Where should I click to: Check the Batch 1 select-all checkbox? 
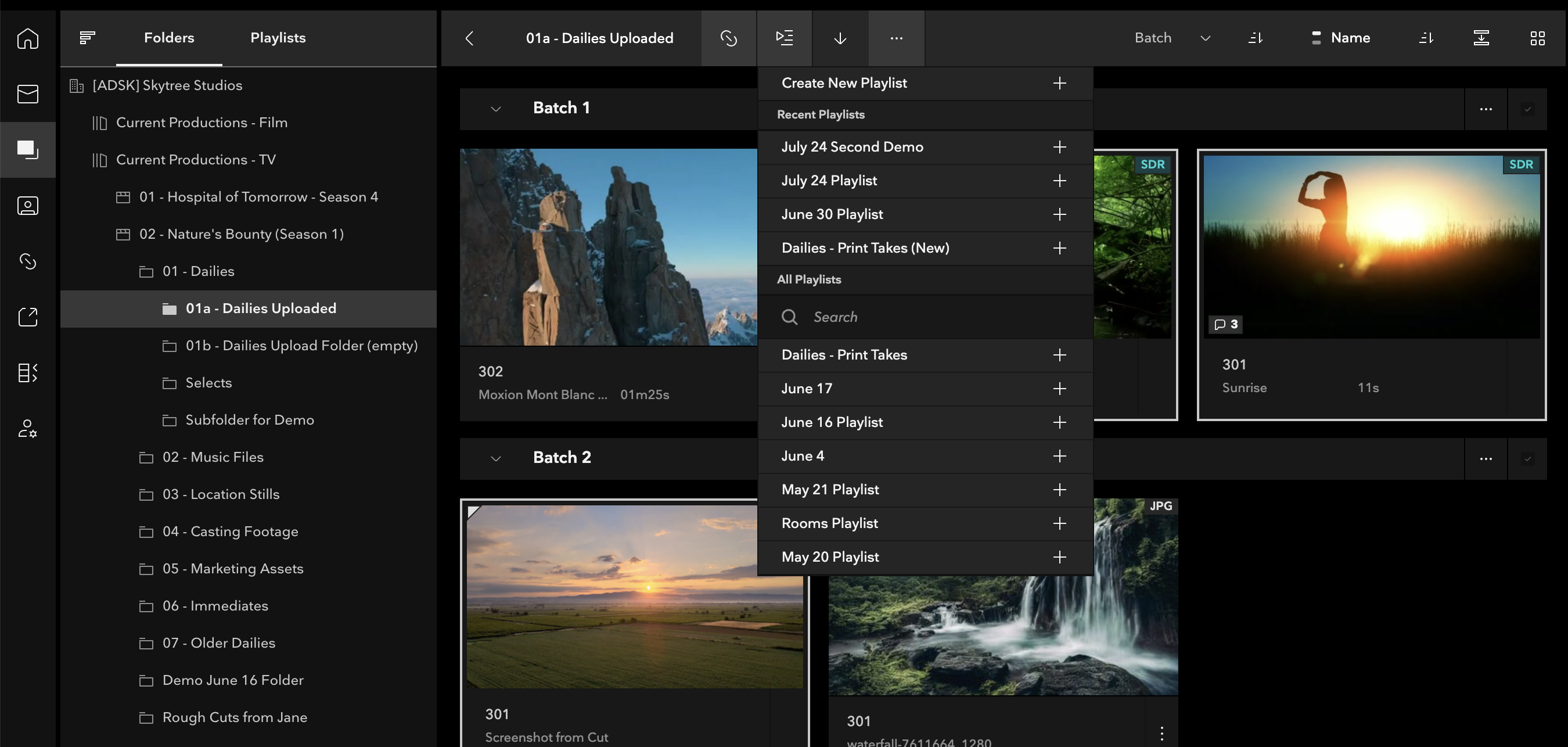(x=1527, y=109)
